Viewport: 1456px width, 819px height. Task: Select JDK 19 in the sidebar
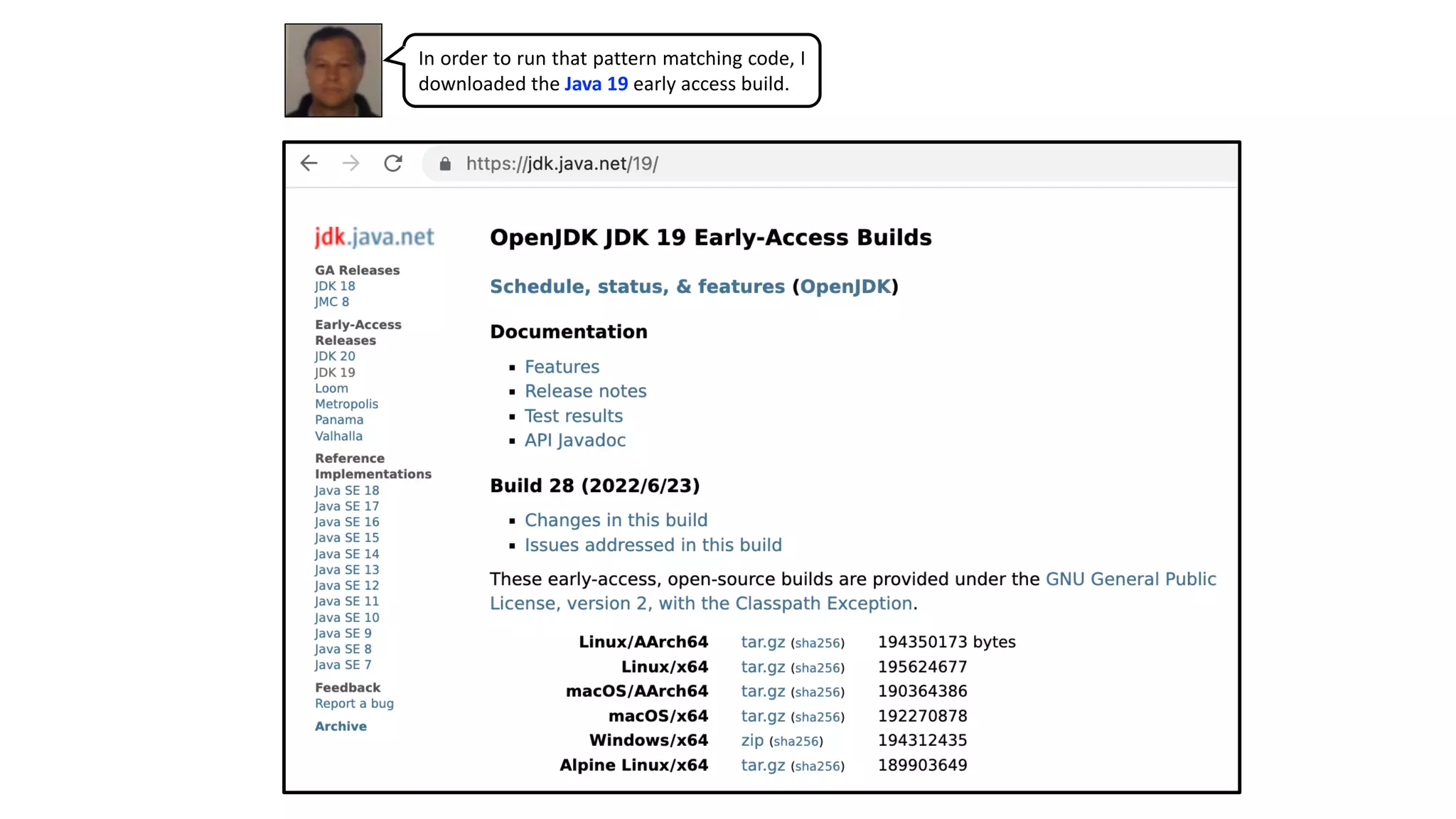(x=335, y=373)
